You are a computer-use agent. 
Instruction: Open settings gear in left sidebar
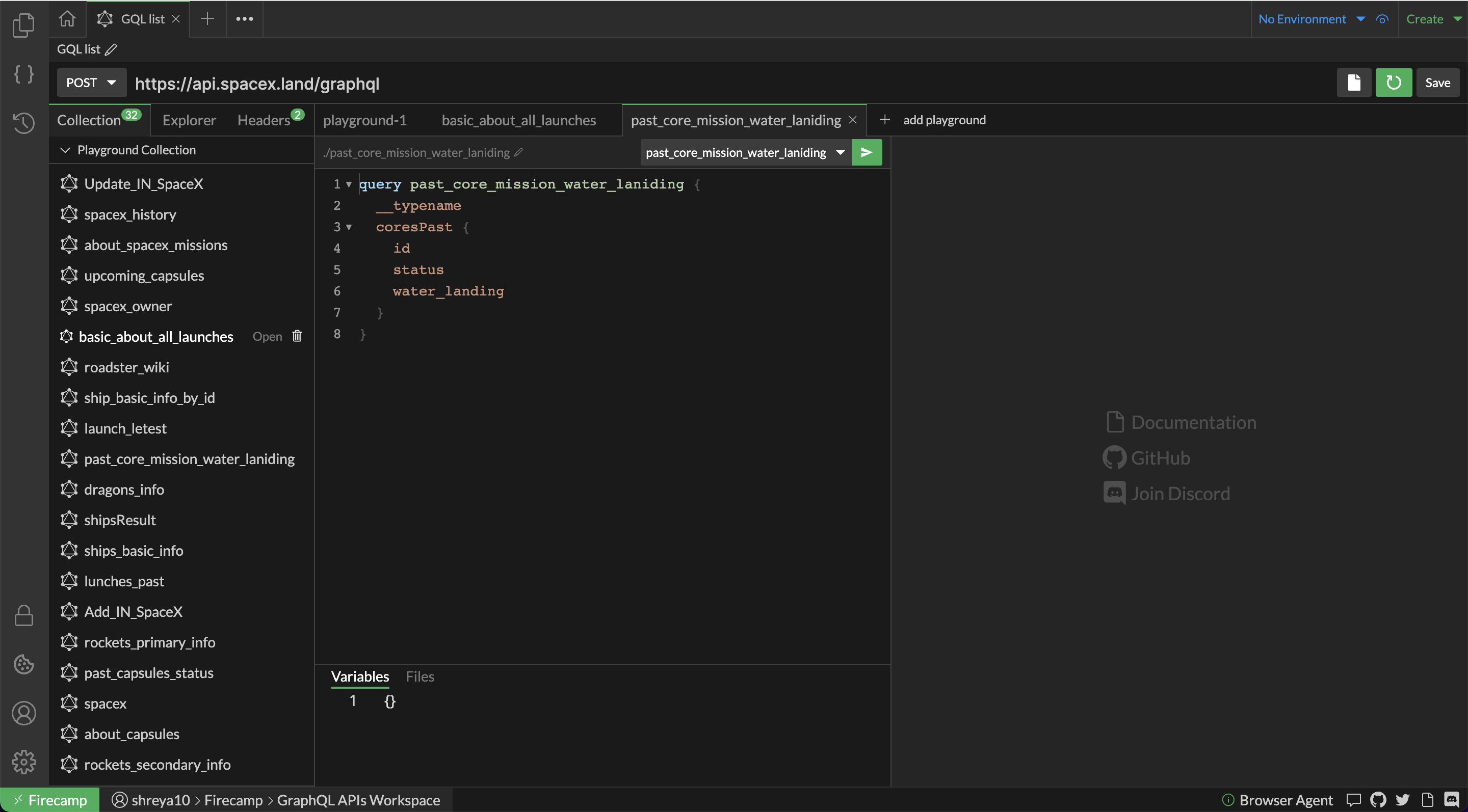(x=23, y=762)
